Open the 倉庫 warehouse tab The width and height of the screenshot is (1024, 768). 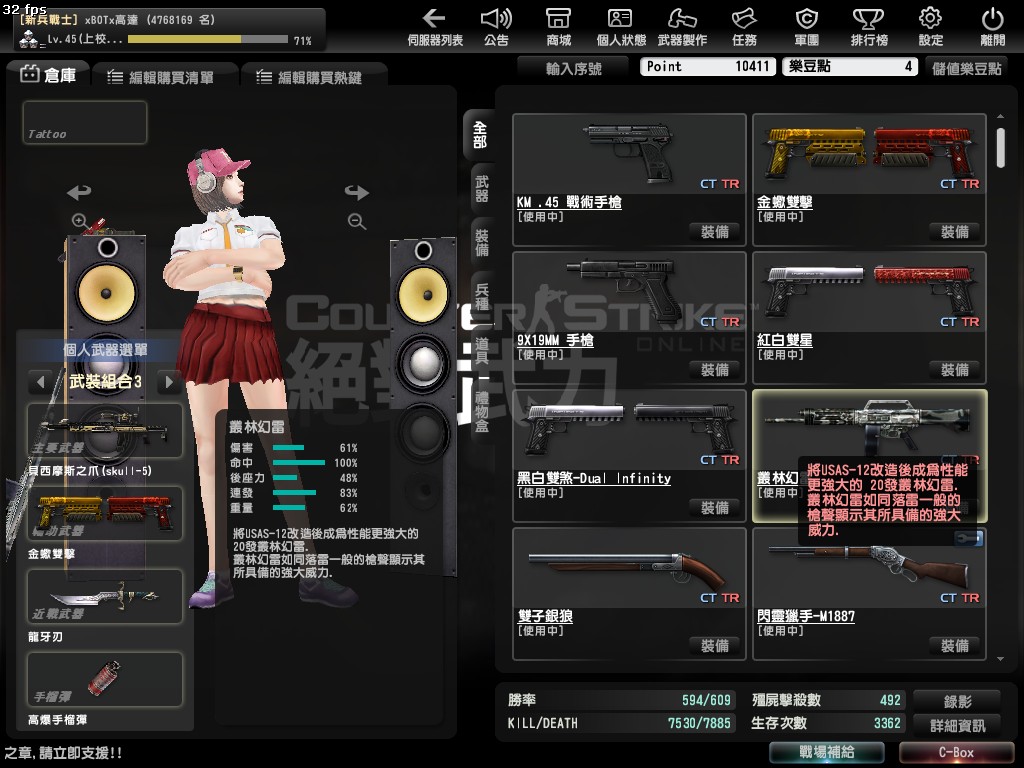(48, 75)
